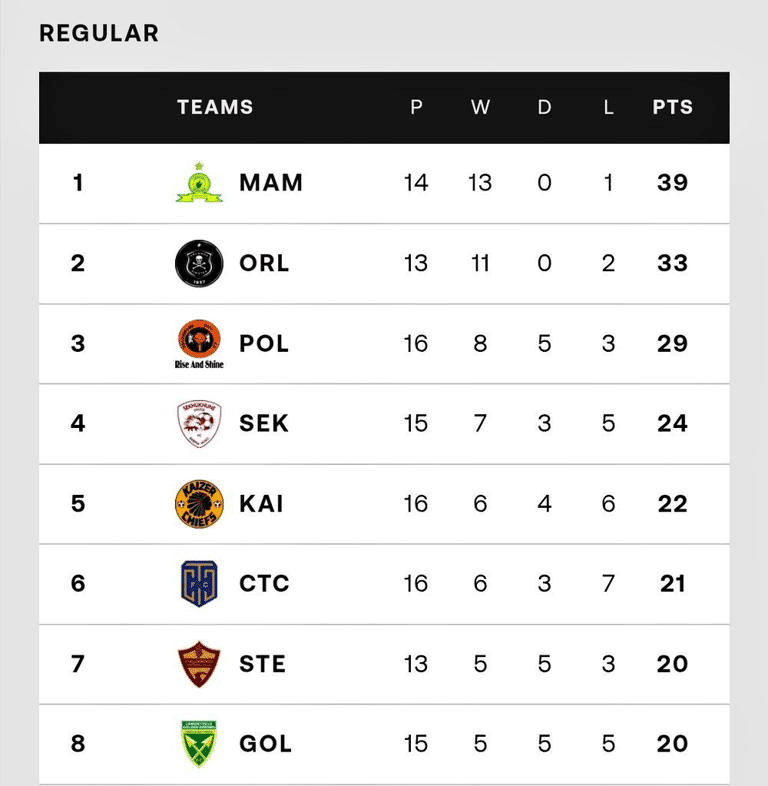
Task: Click the Mamelodi Sundowns team logo
Action: tap(199, 183)
